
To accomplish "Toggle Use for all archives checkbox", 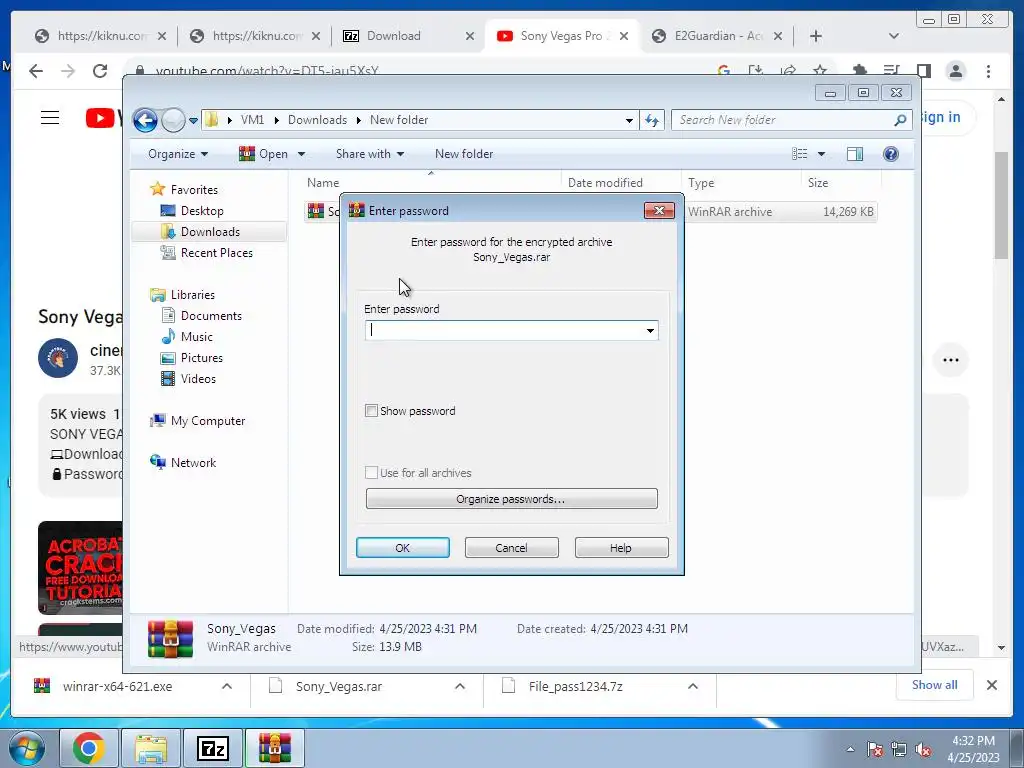I will pos(372,473).
